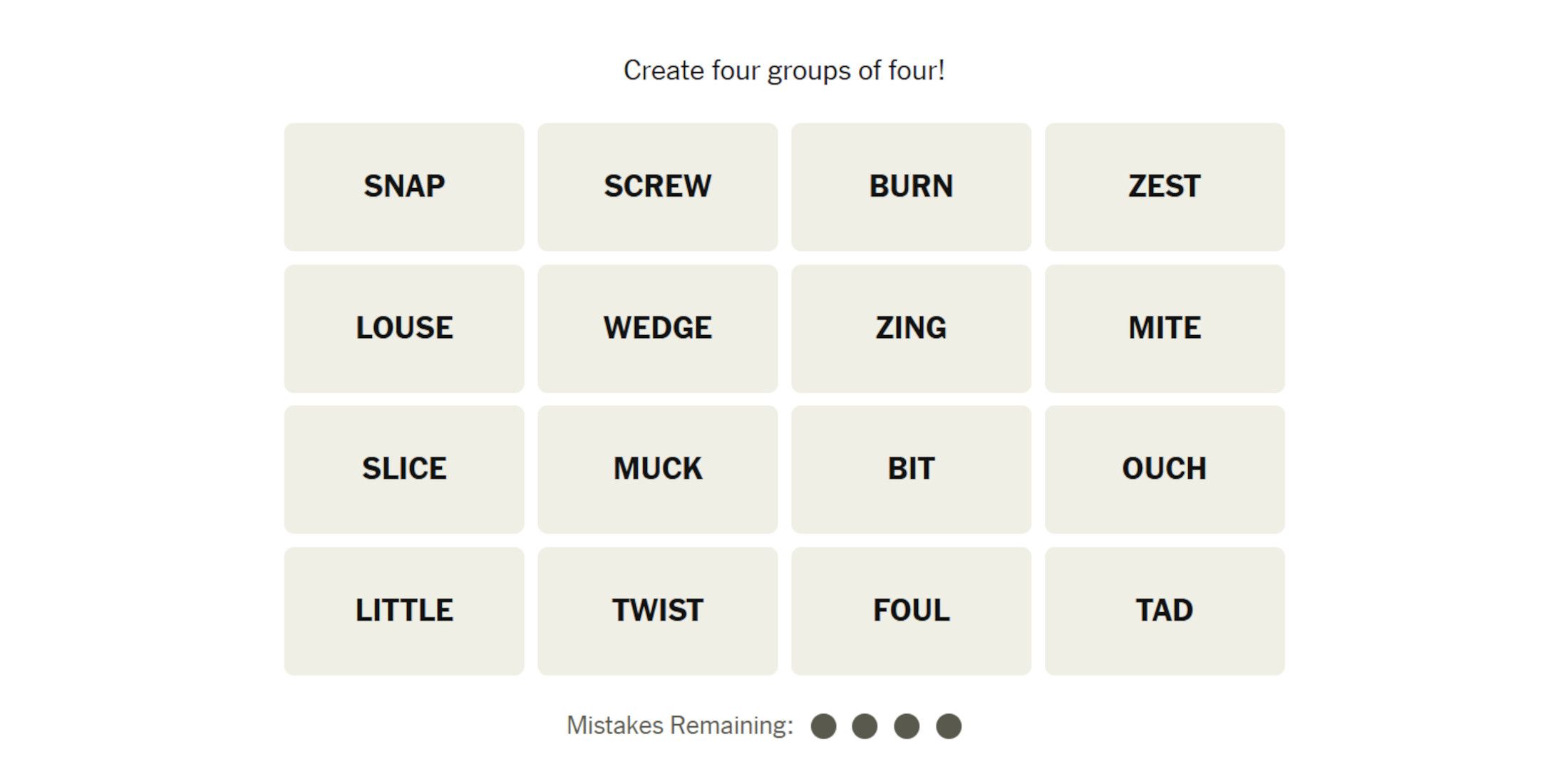Image resolution: width=1568 pixels, height=784 pixels.
Task: Select the LITTLE word tile
Action: tap(404, 611)
